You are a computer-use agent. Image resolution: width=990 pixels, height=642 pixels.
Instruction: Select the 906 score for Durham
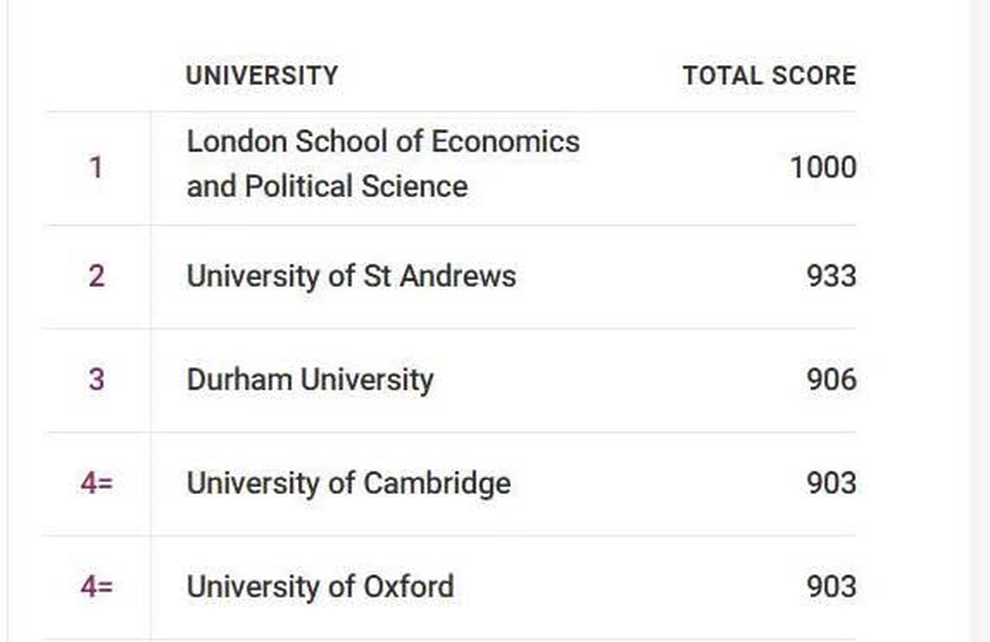[831, 380]
